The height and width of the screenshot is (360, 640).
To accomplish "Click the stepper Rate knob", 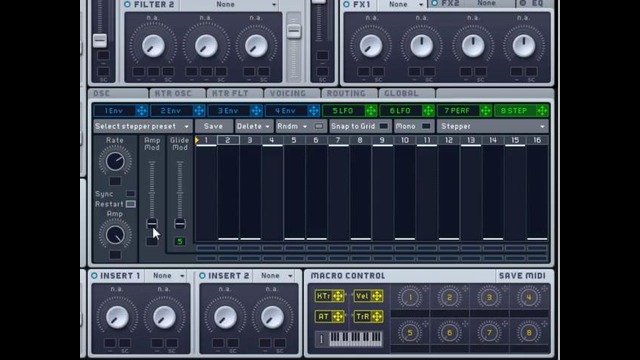I will tap(115, 161).
